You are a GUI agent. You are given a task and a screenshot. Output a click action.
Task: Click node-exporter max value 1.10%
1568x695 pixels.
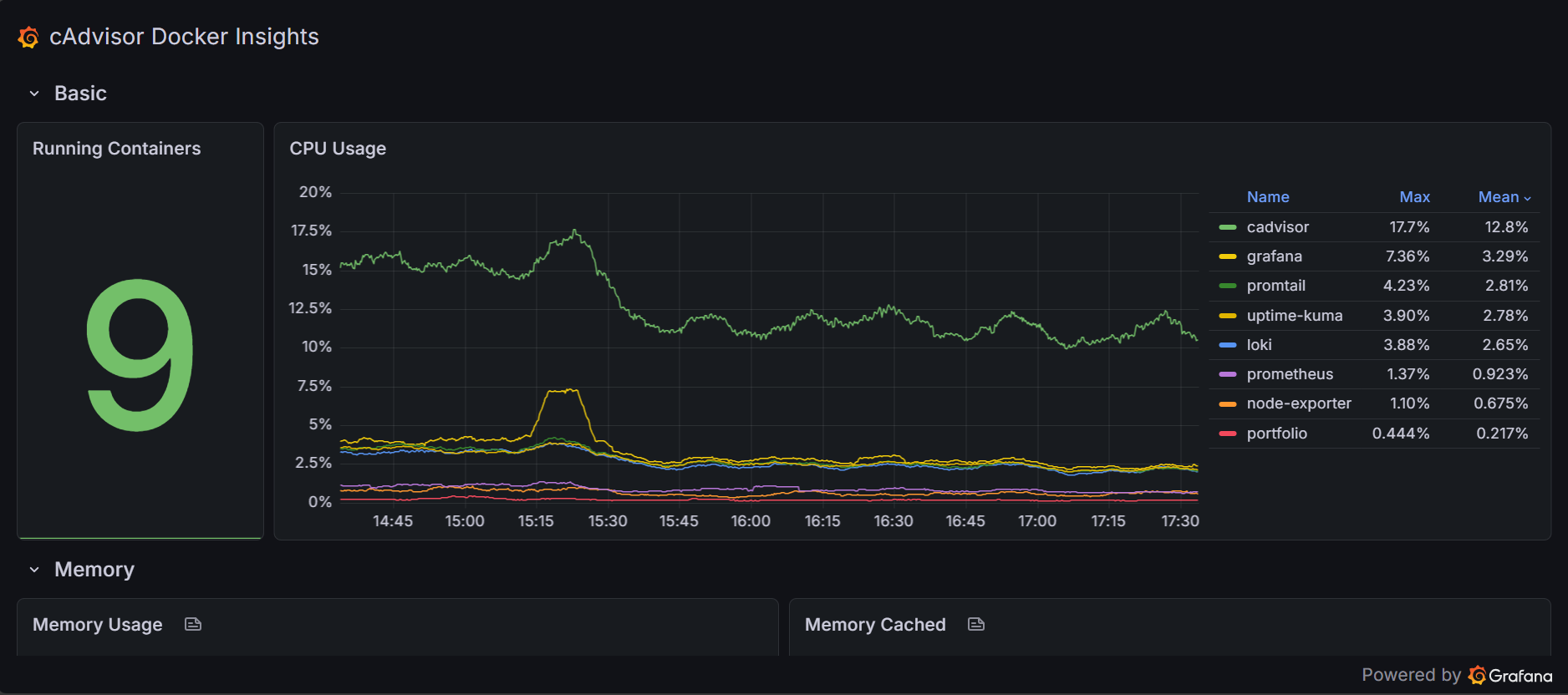[1410, 403]
